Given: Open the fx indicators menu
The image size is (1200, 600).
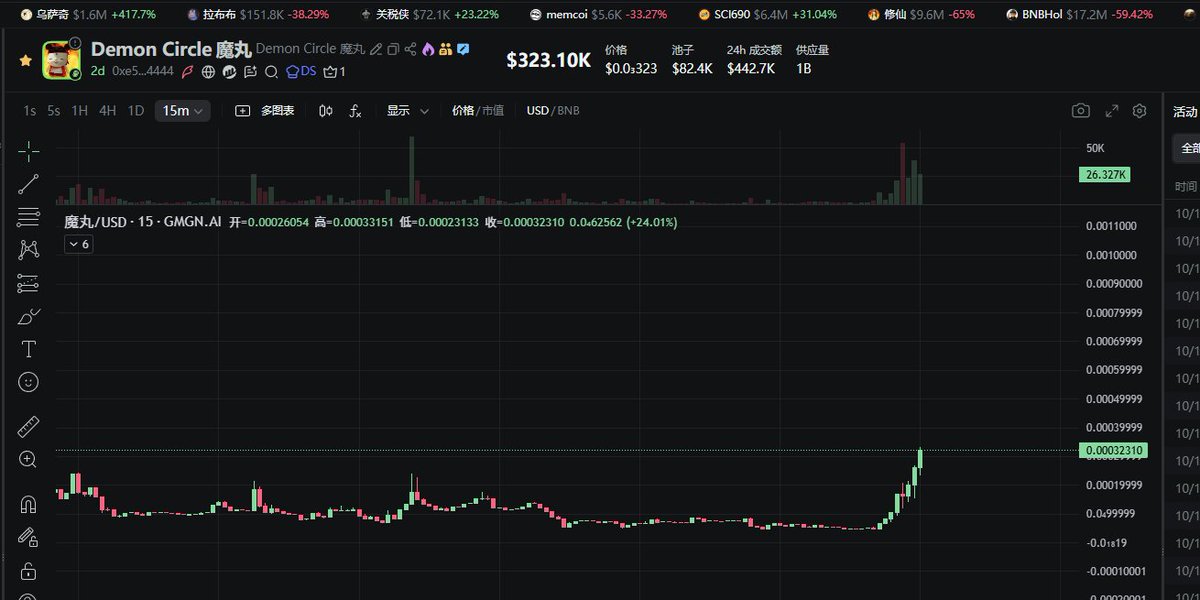Looking at the screenshot, I should 355,111.
